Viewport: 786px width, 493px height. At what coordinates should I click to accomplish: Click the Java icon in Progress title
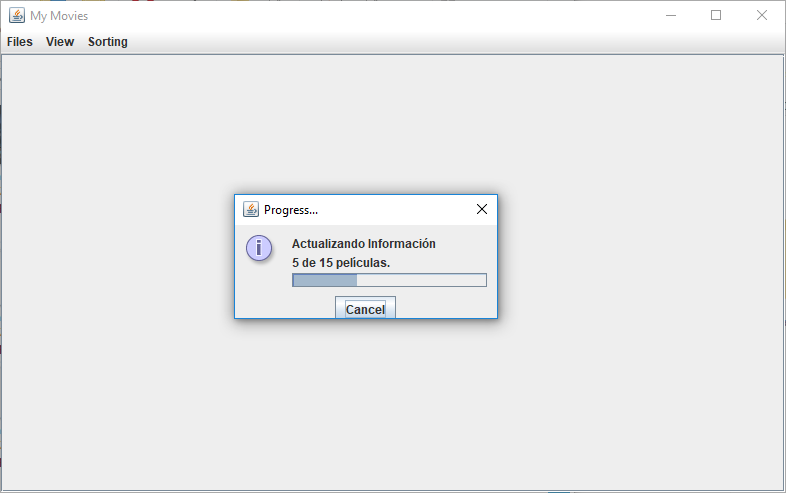tap(251, 209)
